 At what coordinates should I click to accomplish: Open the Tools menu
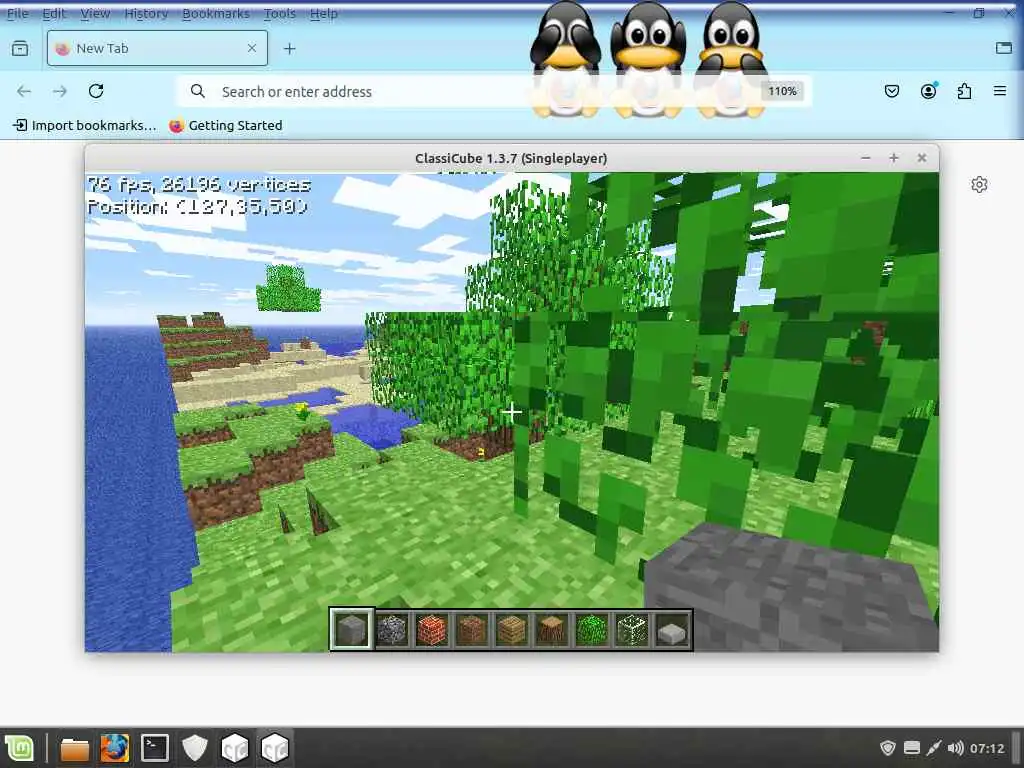tap(280, 13)
